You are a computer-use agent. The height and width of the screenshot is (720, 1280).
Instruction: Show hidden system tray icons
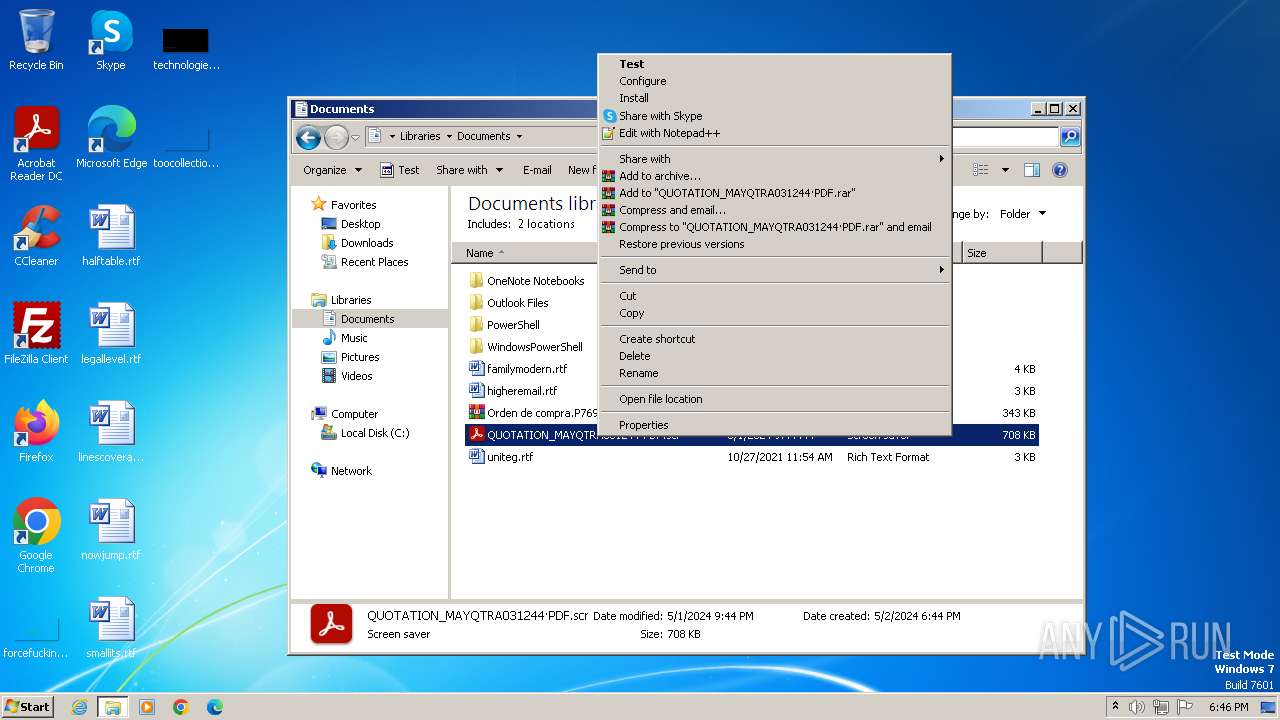click(1115, 707)
